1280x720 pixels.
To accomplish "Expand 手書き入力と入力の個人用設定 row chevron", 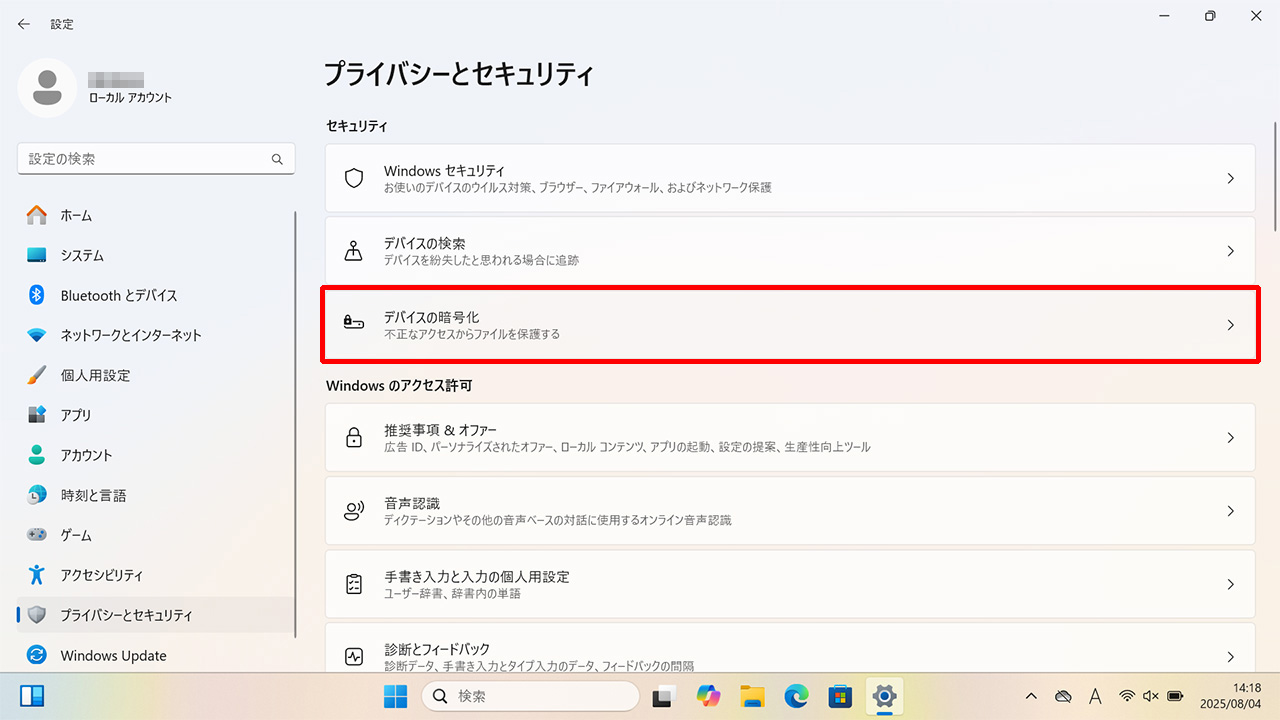I will click(x=1231, y=584).
